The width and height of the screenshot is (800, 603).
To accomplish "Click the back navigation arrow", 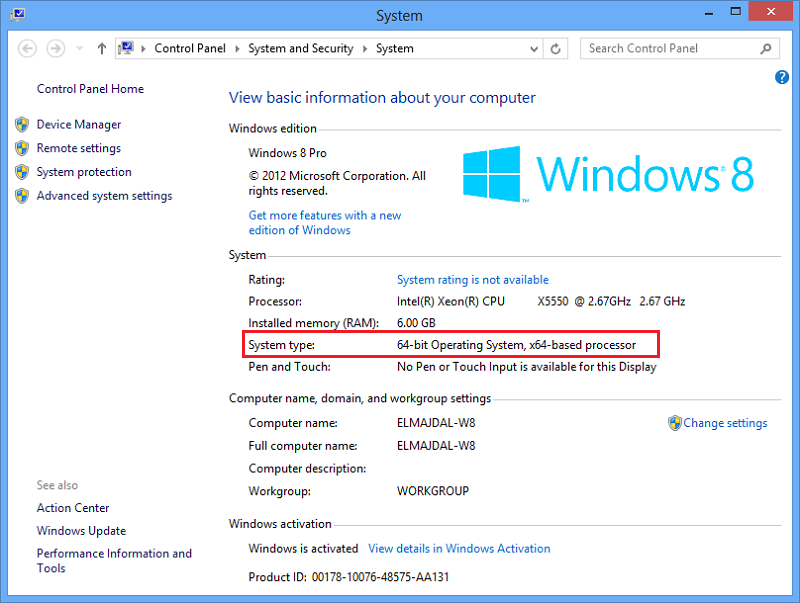I will coord(28,48).
